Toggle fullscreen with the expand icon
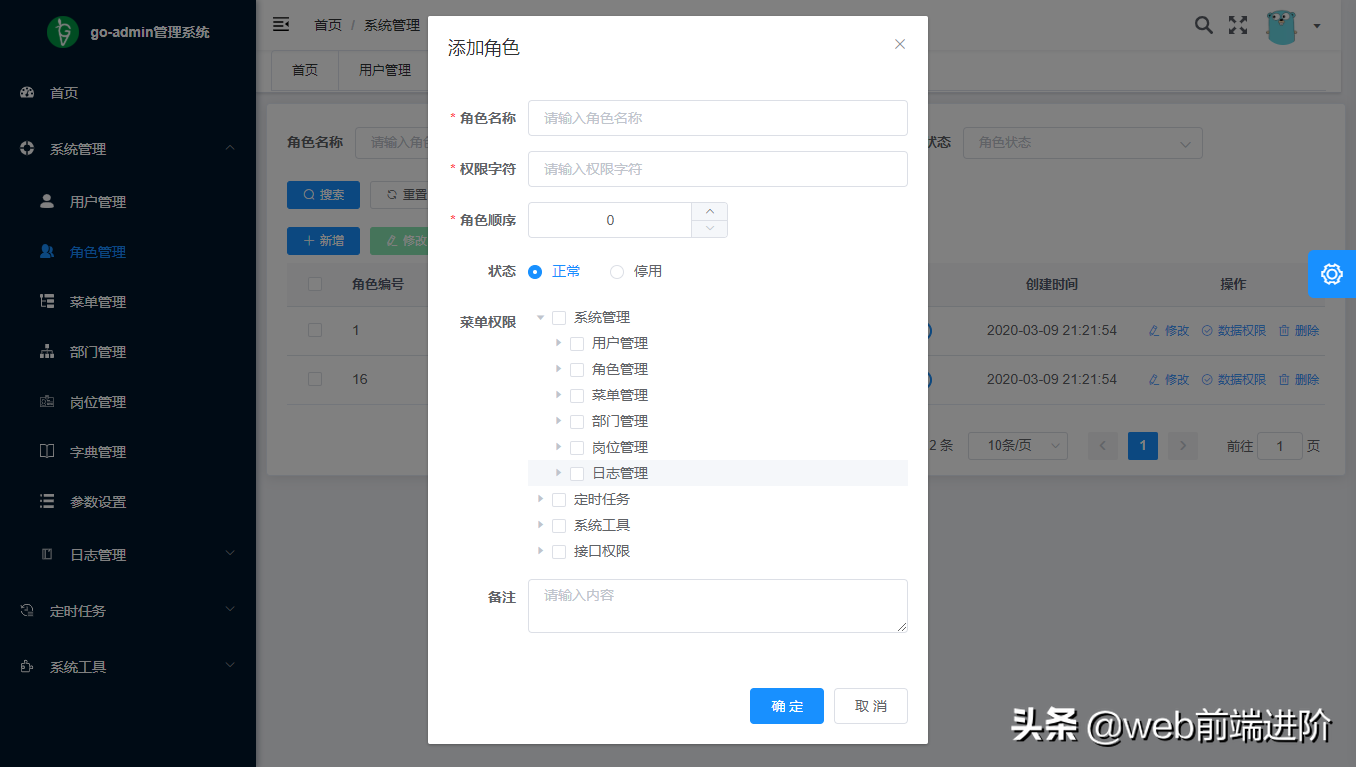 pyautogui.click(x=1238, y=25)
